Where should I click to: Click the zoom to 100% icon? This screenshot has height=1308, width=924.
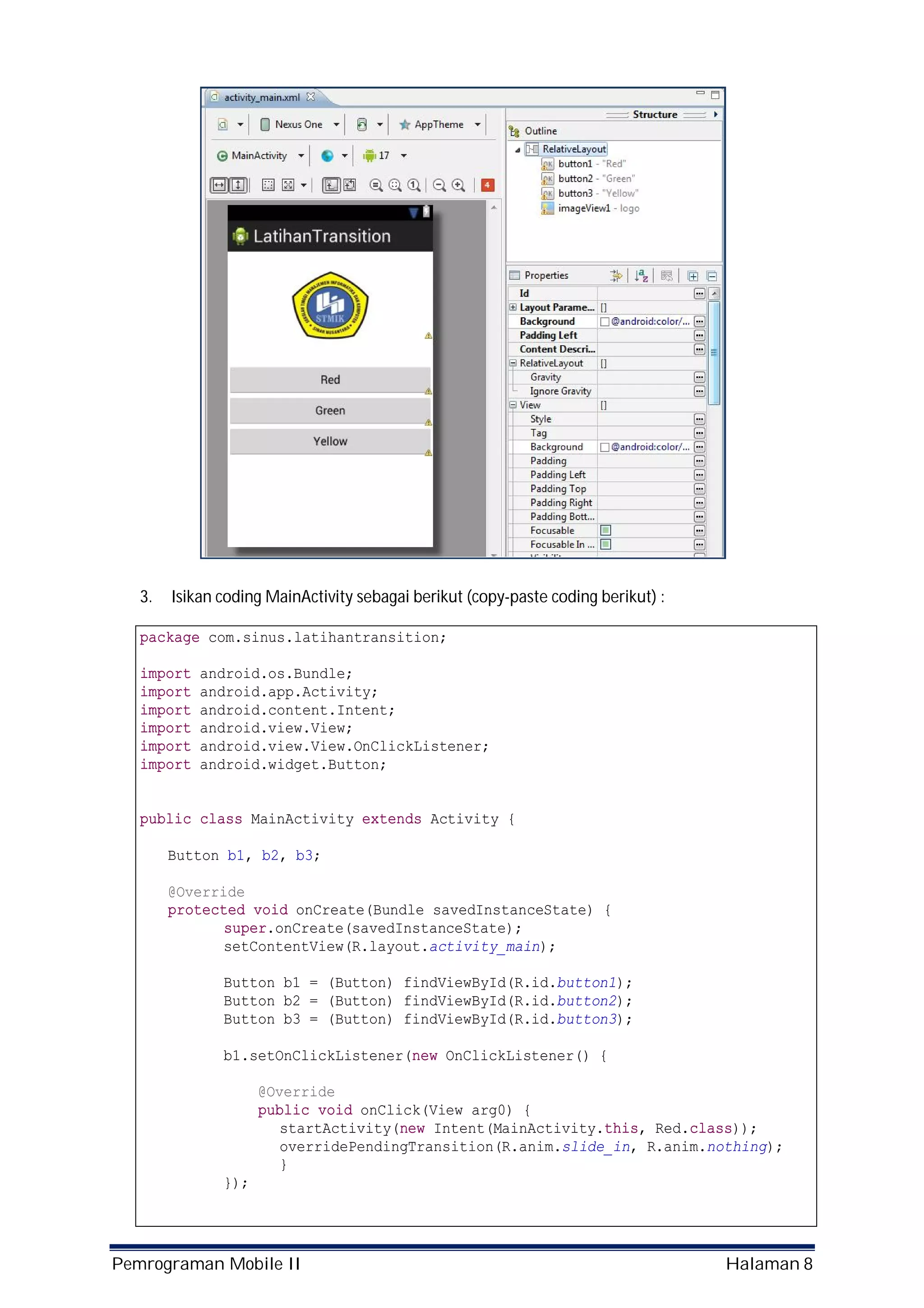(x=414, y=185)
